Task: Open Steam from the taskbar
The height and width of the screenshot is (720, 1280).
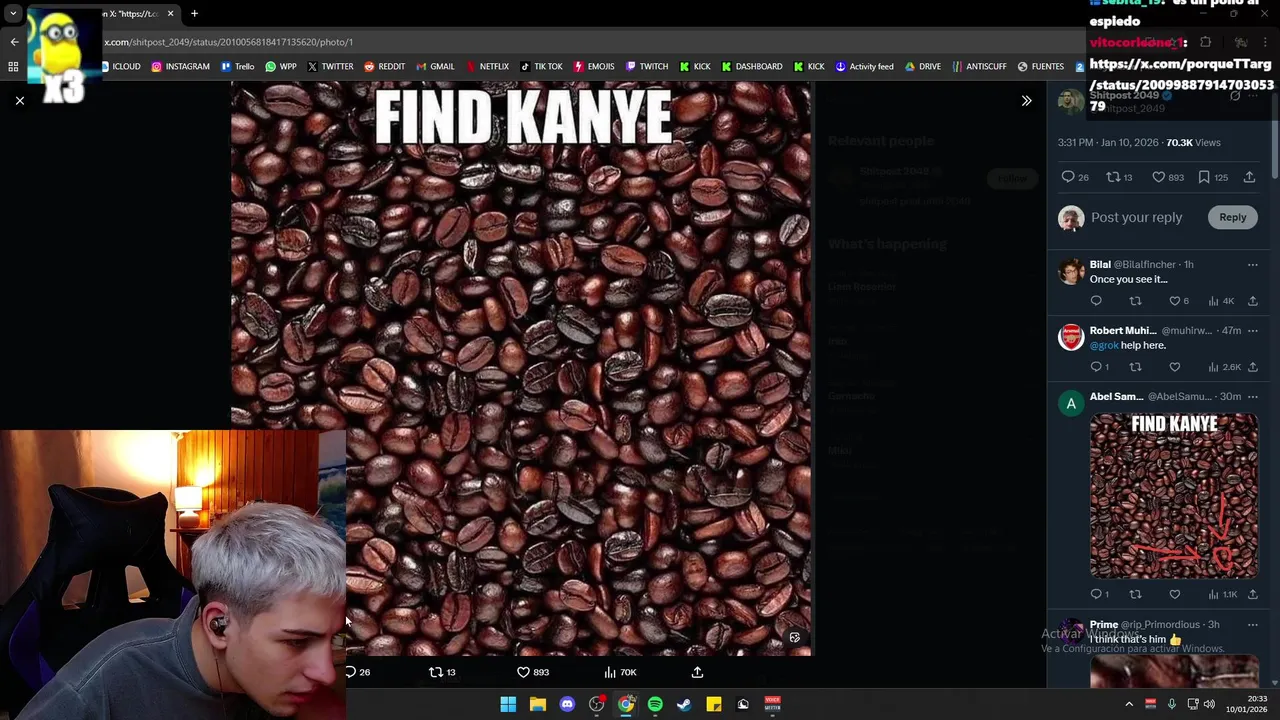Action: pyautogui.click(x=684, y=704)
